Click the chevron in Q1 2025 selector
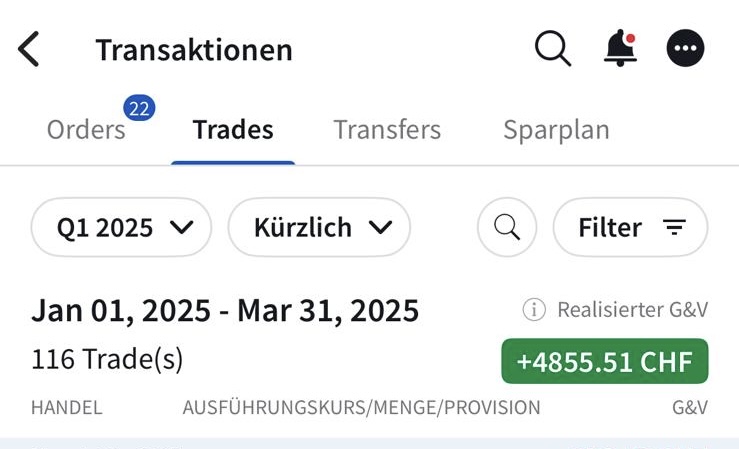Image resolution: width=739 pixels, height=449 pixels. pos(182,228)
